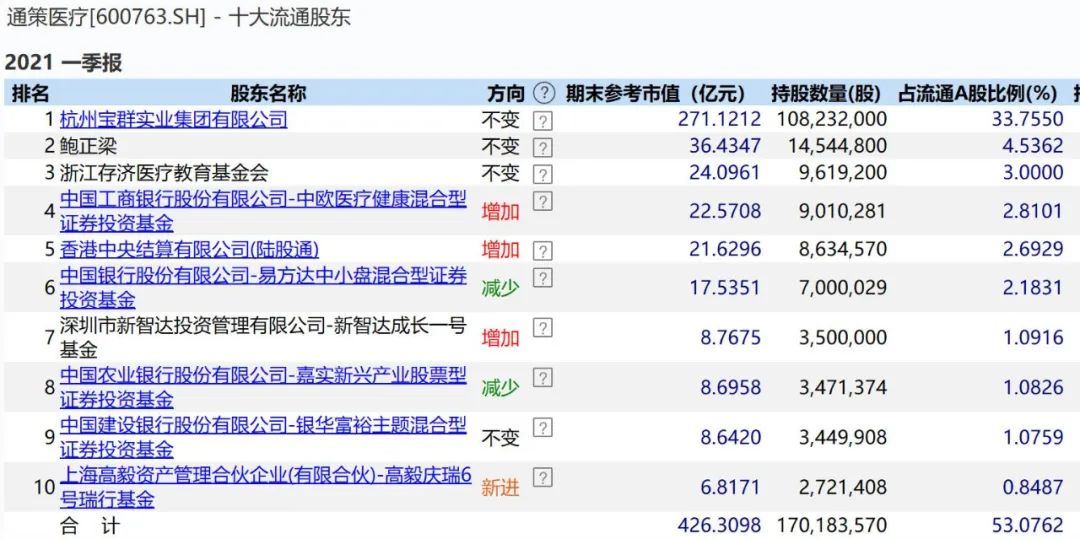1080x539 pixels.
Task: Click share count 9,619,200
Action: [x=843, y=172]
